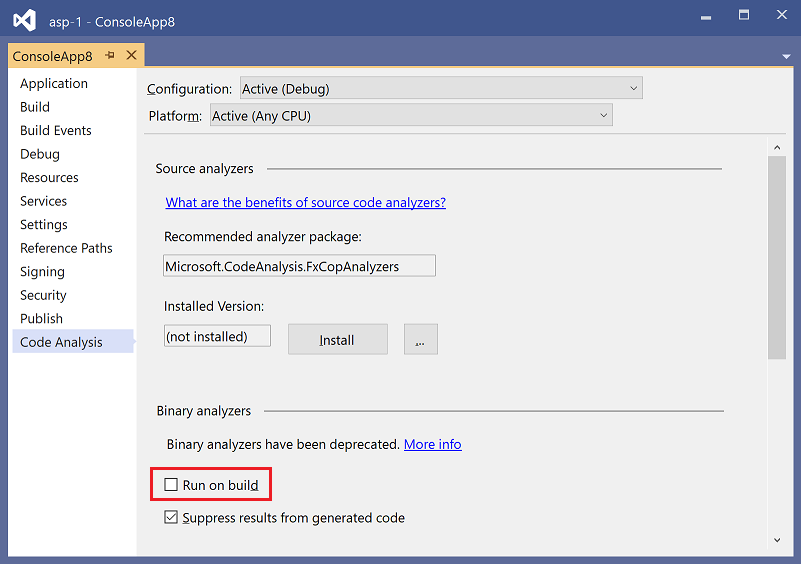
Task: Select the Signing page in sidebar
Action: [x=42, y=272]
